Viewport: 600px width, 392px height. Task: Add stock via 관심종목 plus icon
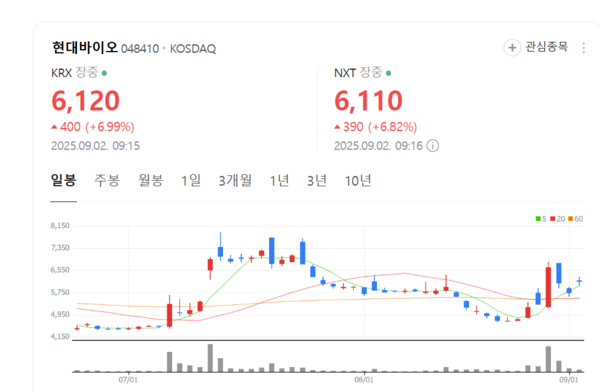(512, 48)
